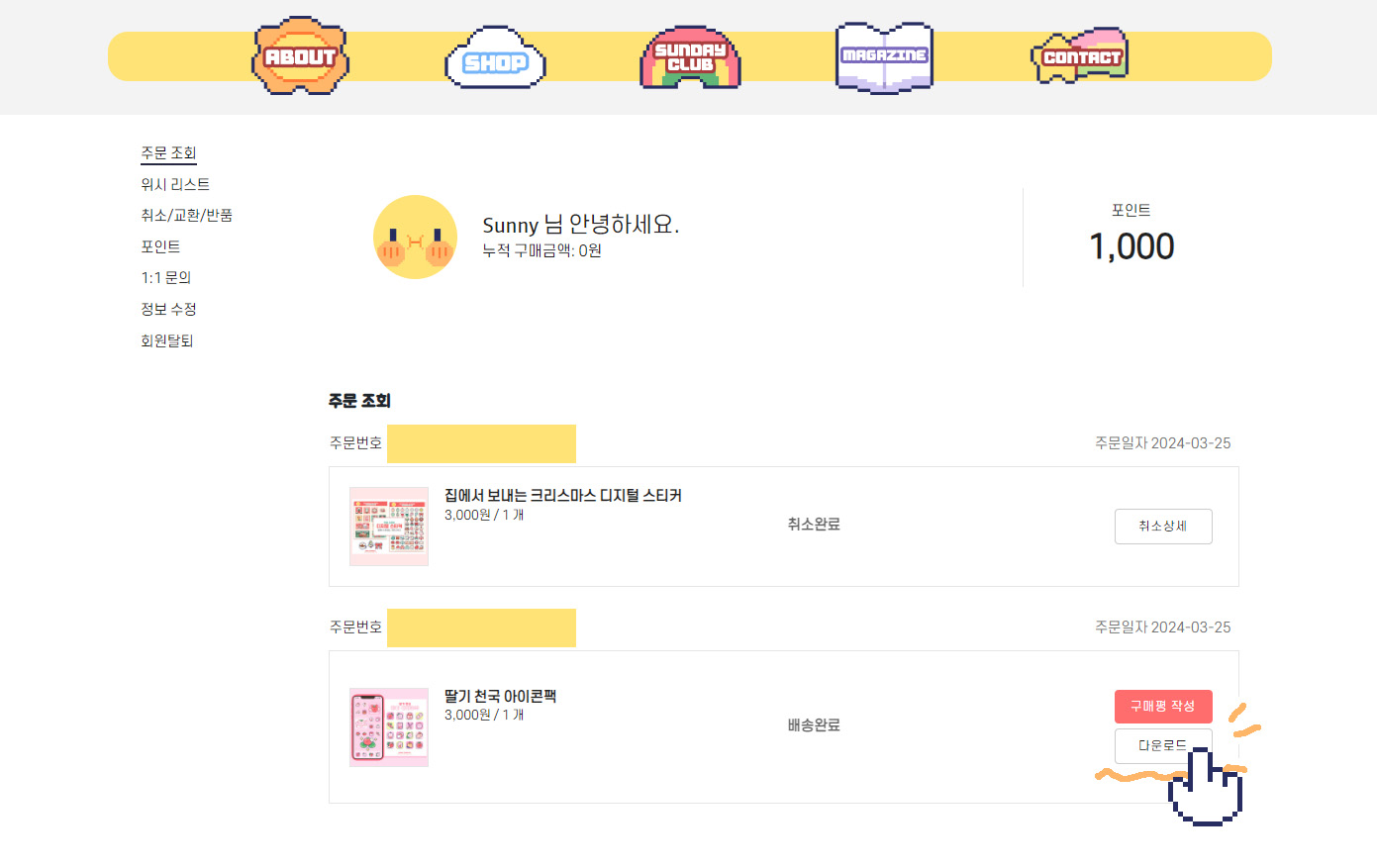Open 집에서 보내는 크리스마스 디지털 스티커 product title

562,496
